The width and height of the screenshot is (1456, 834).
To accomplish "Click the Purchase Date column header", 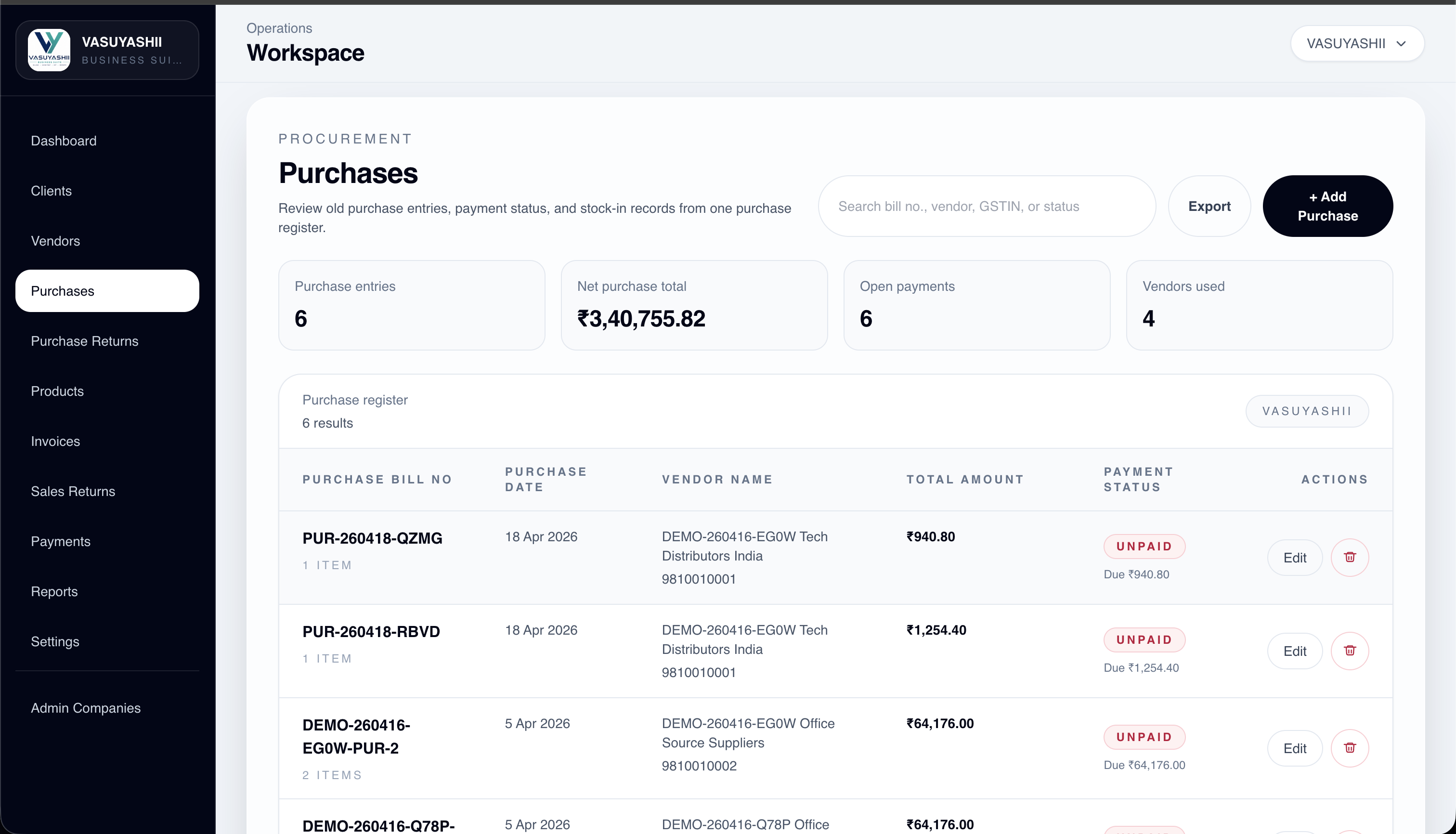I will point(546,480).
